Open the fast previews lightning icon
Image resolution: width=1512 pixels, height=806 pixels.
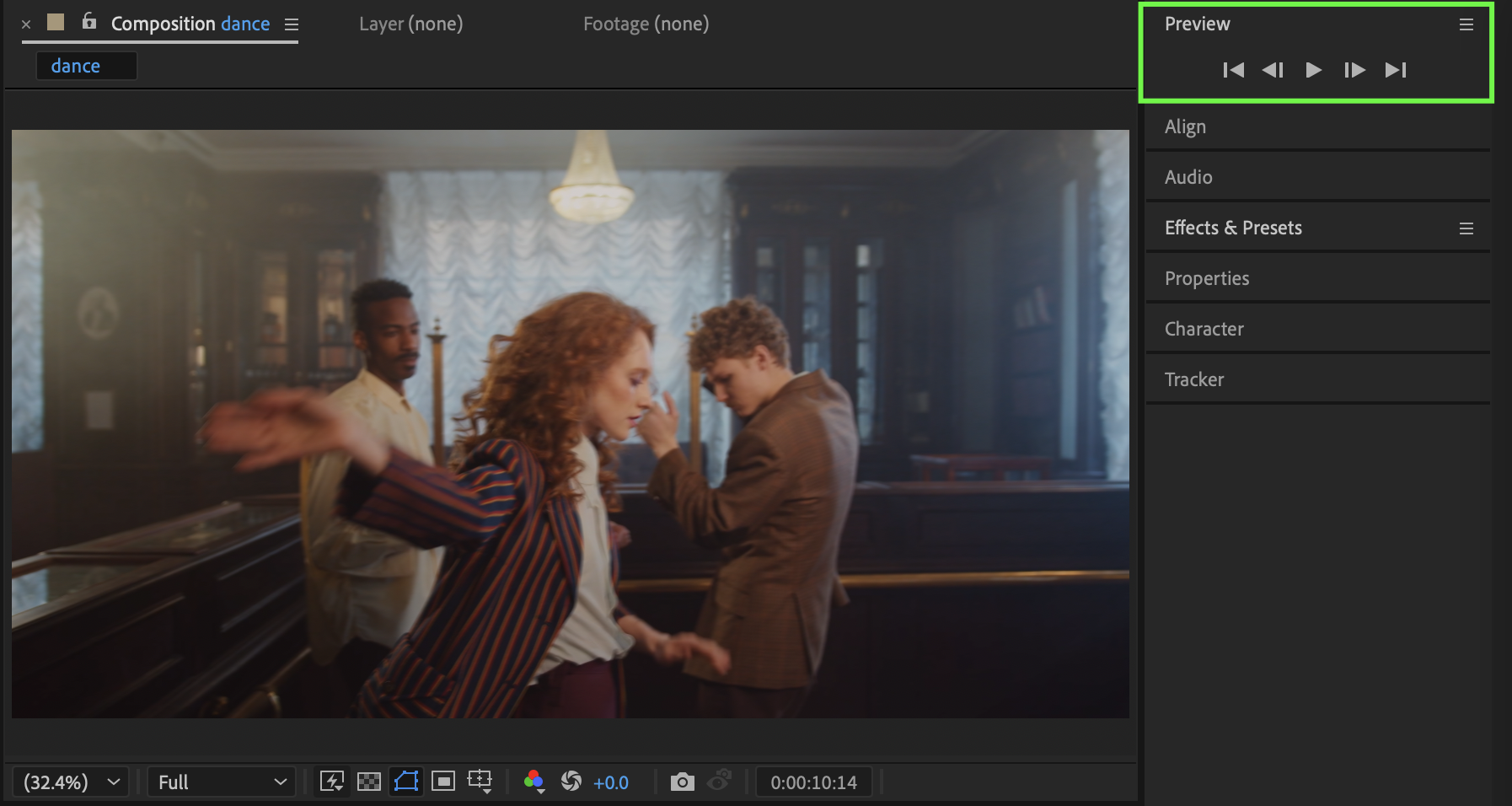pyautogui.click(x=332, y=782)
